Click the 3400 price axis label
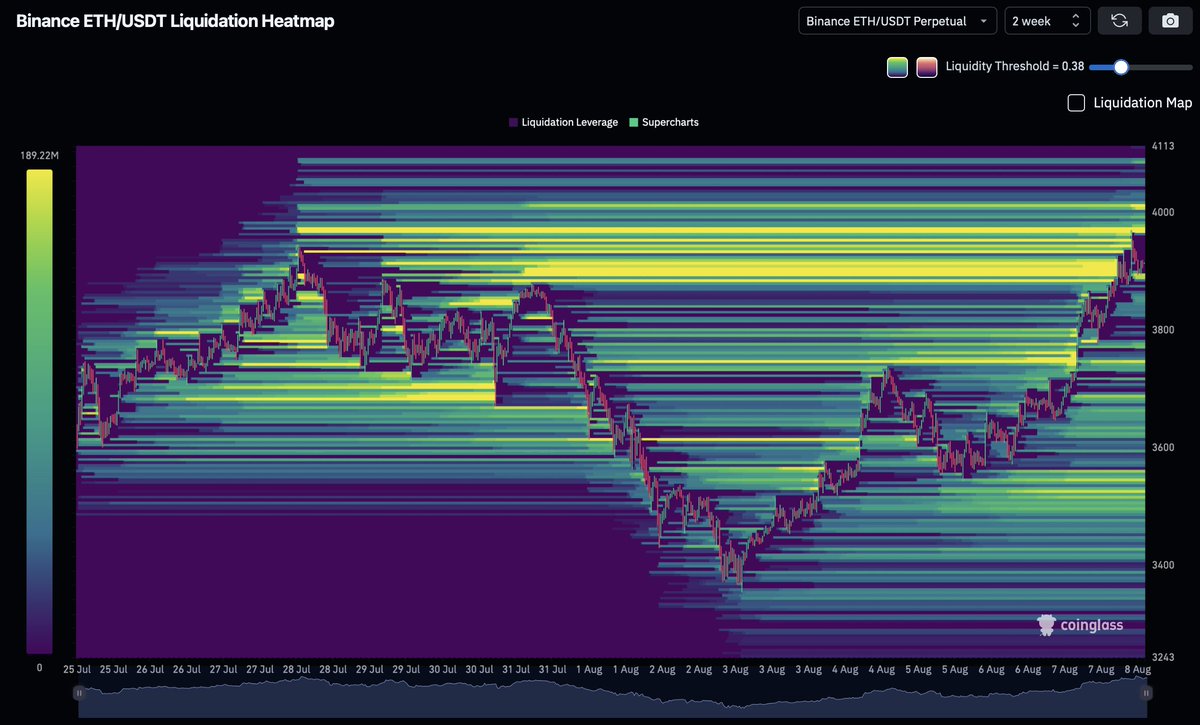The height and width of the screenshot is (725, 1200). [1163, 565]
